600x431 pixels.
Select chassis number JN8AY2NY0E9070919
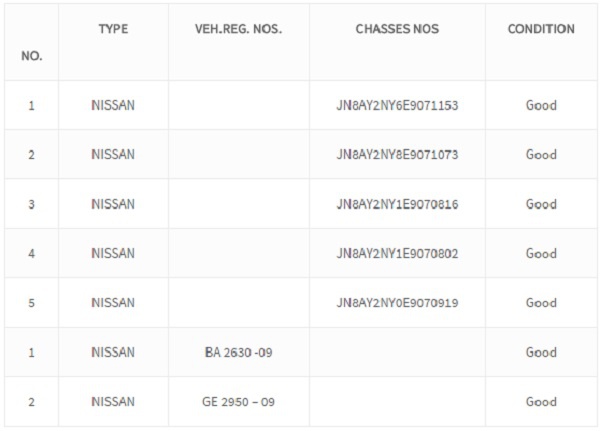[397, 303]
